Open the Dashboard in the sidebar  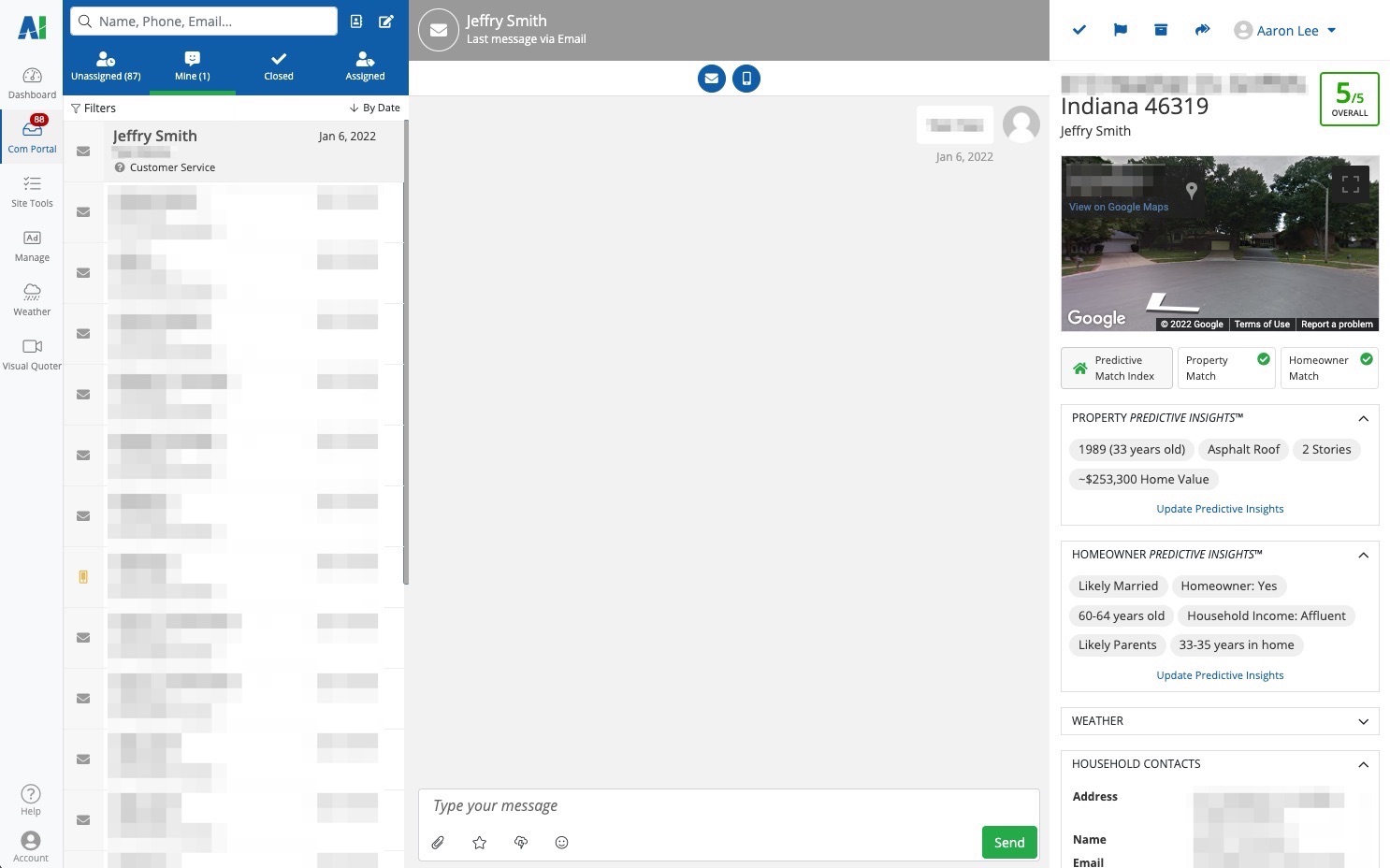coord(32,82)
